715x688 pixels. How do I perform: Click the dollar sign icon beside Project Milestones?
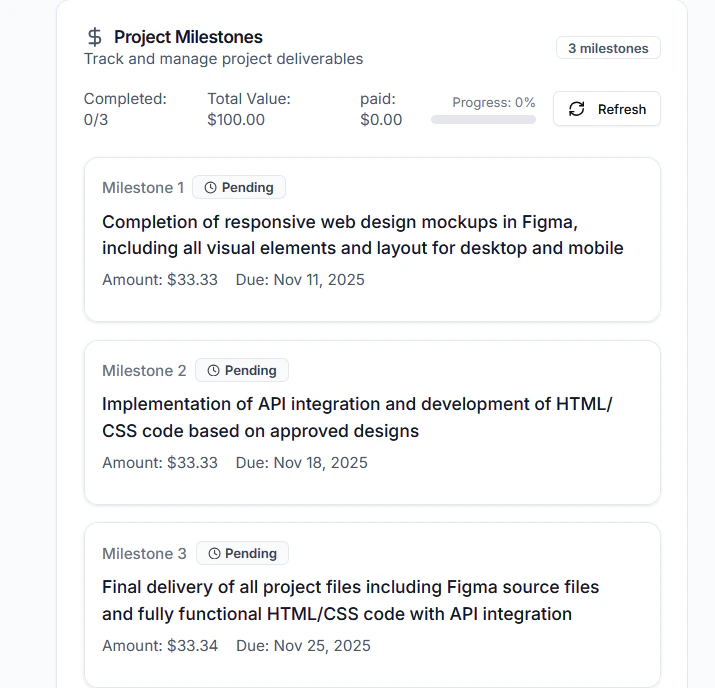[95, 37]
